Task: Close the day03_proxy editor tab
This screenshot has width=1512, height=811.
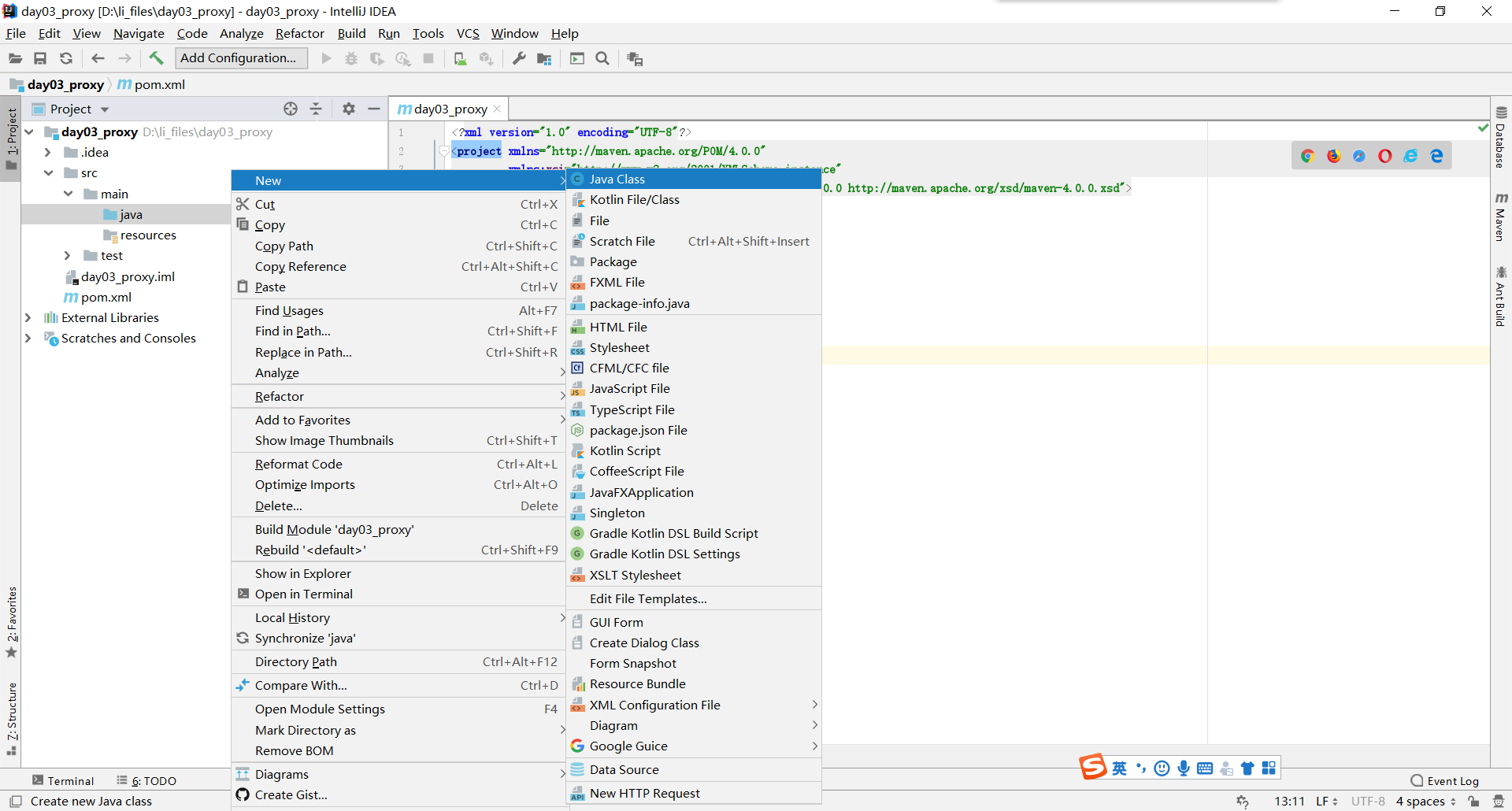Action: coord(497,109)
